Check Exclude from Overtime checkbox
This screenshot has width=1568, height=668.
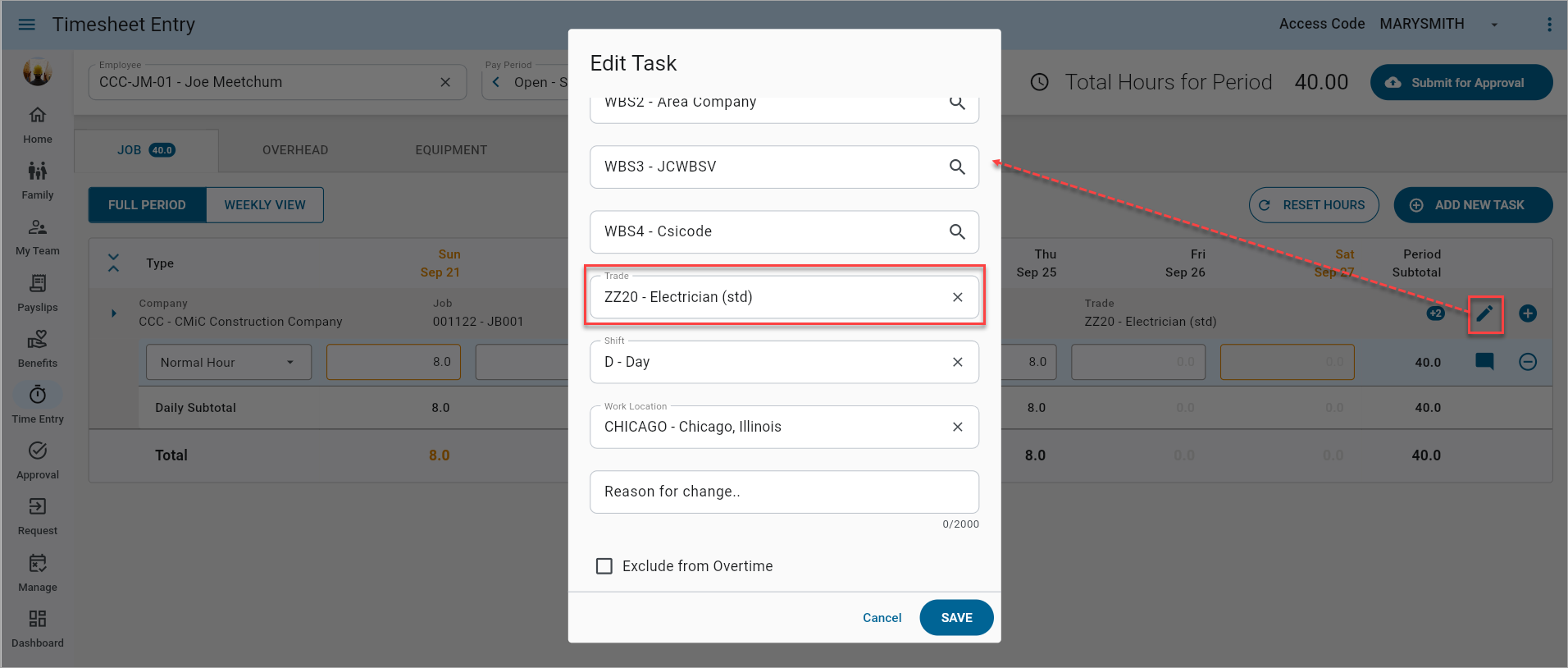[604, 566]
